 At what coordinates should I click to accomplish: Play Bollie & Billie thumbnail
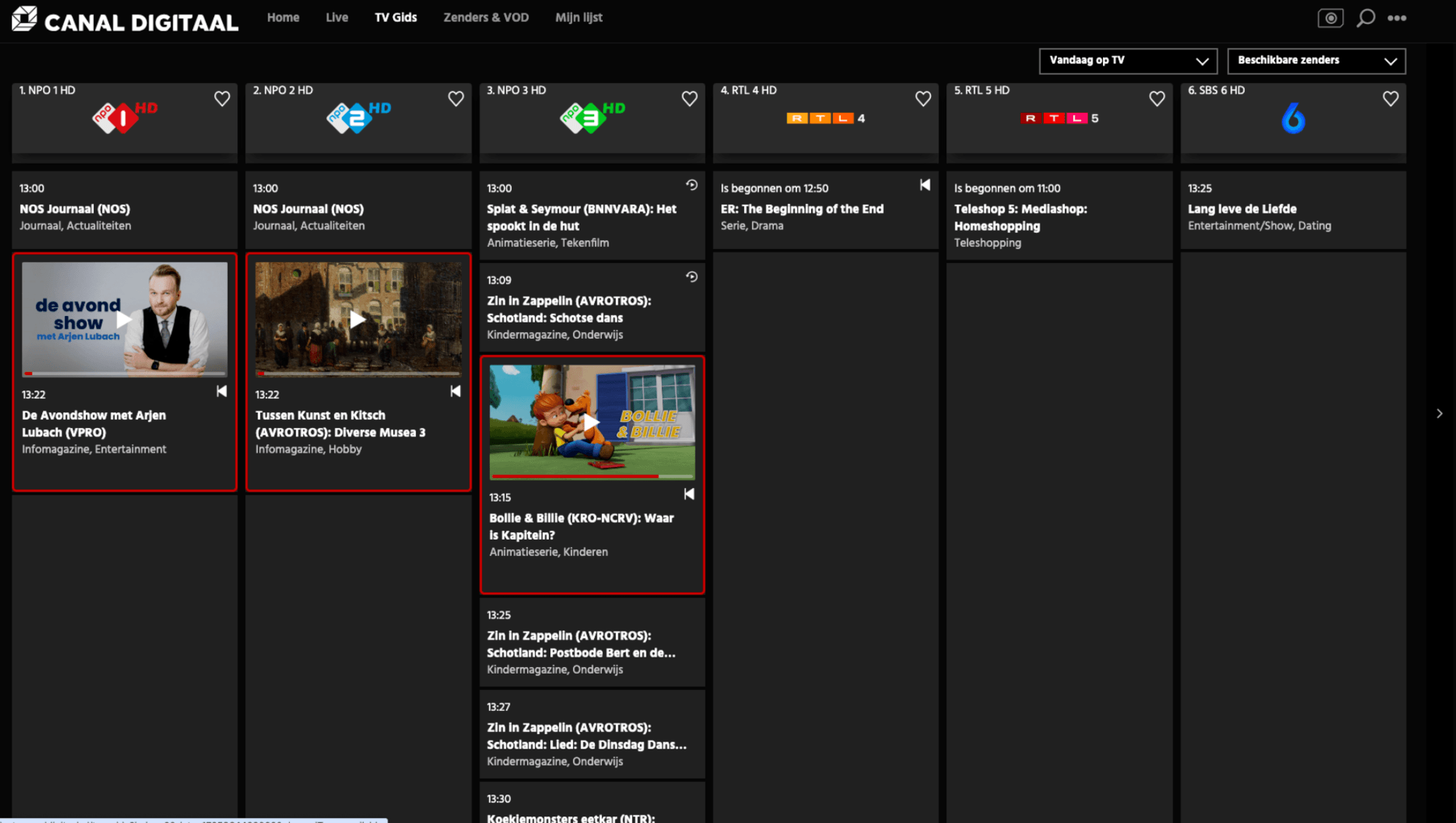tap(592, 422)
